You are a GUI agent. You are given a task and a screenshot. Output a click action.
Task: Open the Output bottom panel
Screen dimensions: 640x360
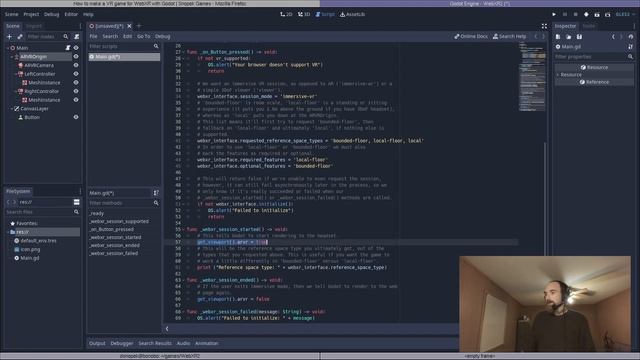tap(97, 343)
